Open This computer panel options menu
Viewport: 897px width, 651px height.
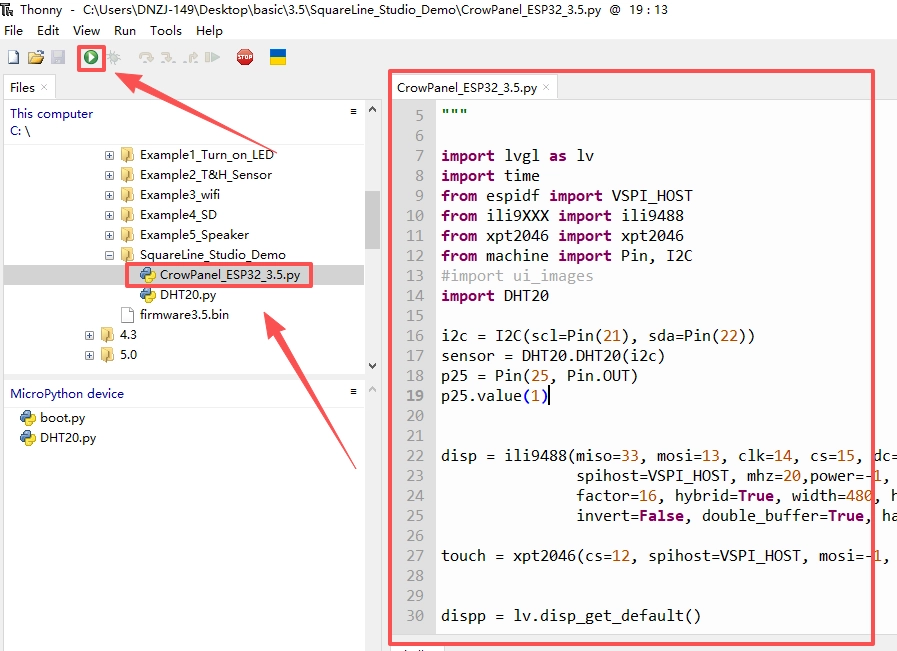[x=354, y=112]
